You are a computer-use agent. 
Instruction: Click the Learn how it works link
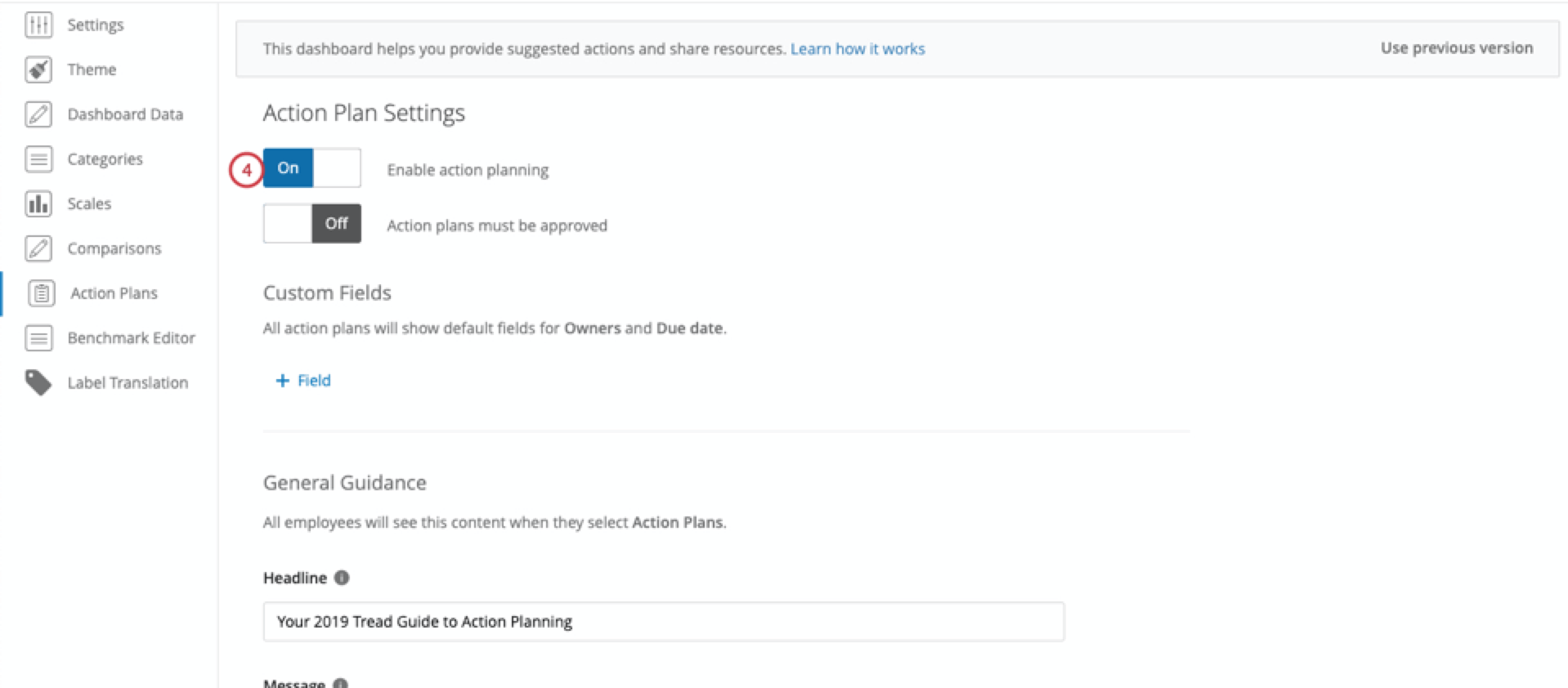point(858,48)
